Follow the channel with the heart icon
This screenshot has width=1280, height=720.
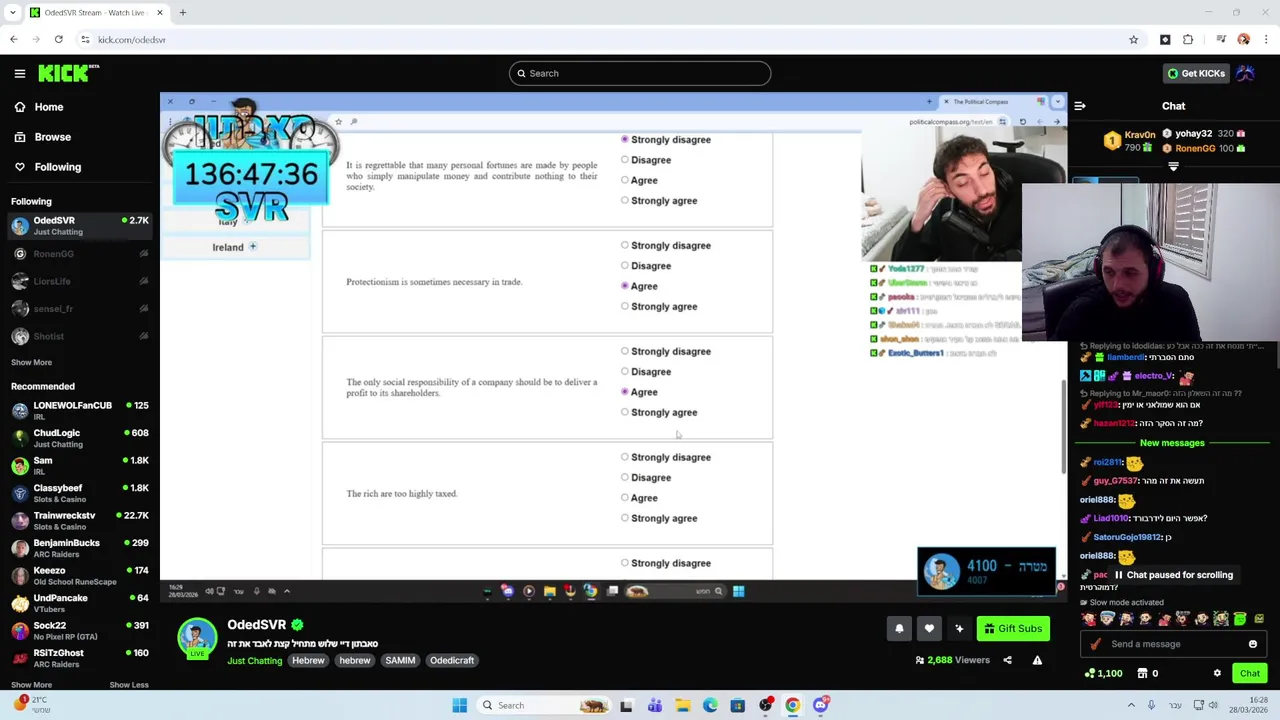pyautogui.click(x=929, y=628)
